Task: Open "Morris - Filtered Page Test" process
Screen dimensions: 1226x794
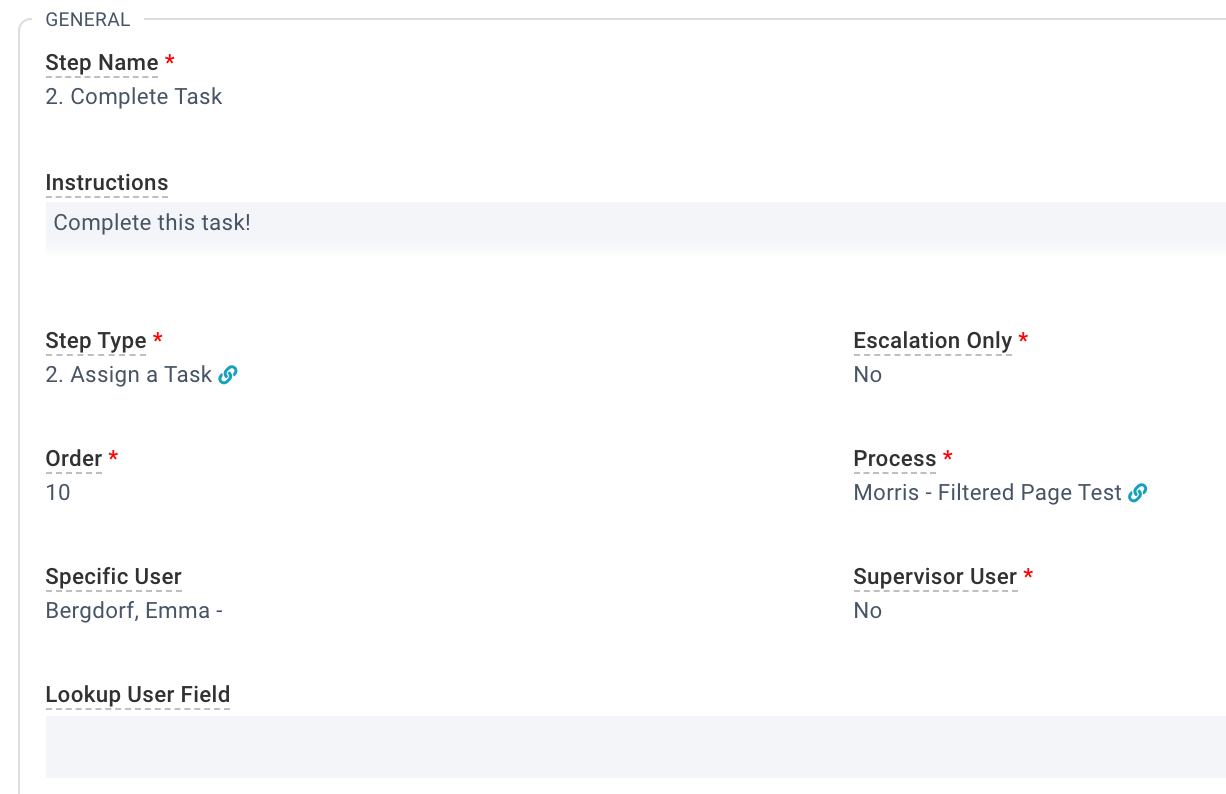Action: [x=987, y=493]
